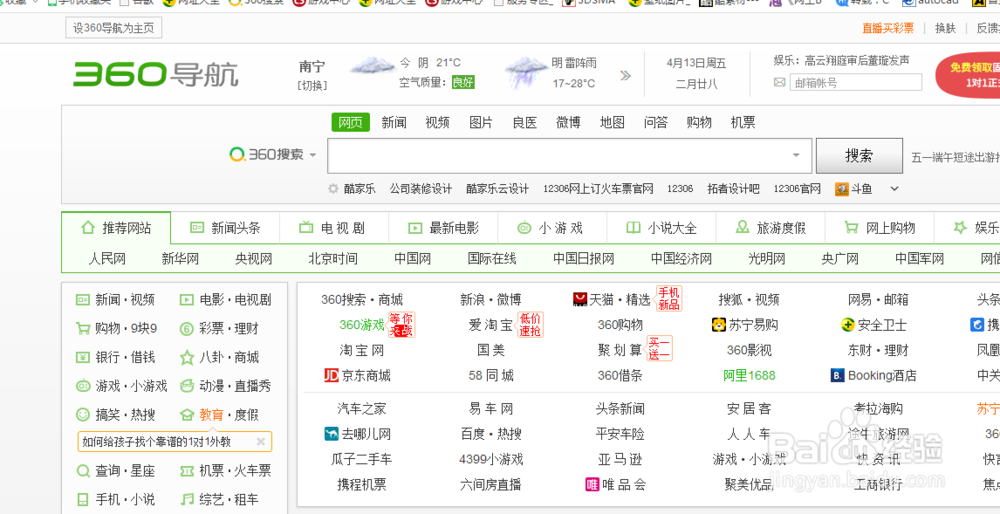
Task: Click the 良好 air quality badge
Action: click(x=463, y=82)
